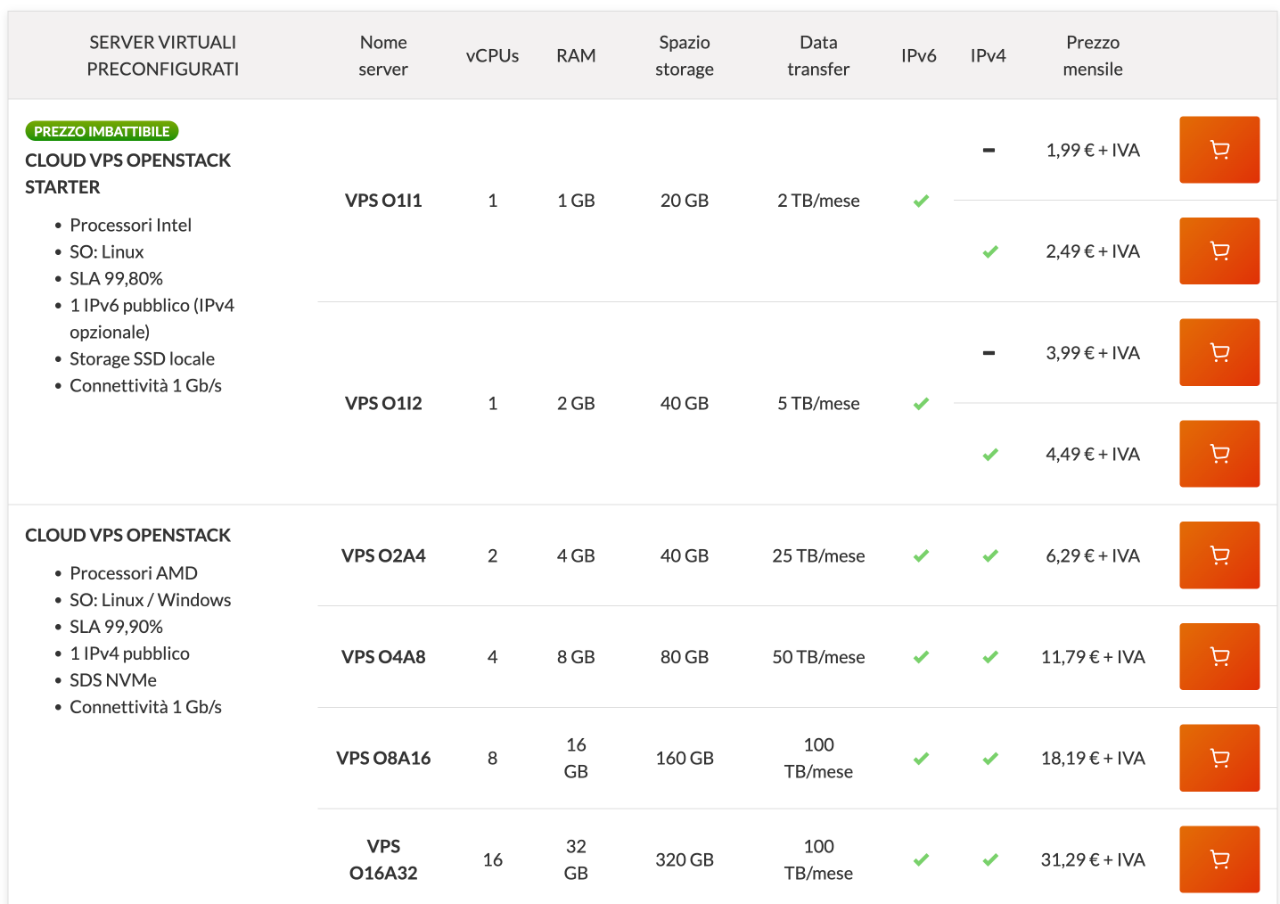Add the 4,49 € VPS O1I2 to cart
Image resolution: width=1280 pixels, height=904 pixels.
[x=1219, y=454]
